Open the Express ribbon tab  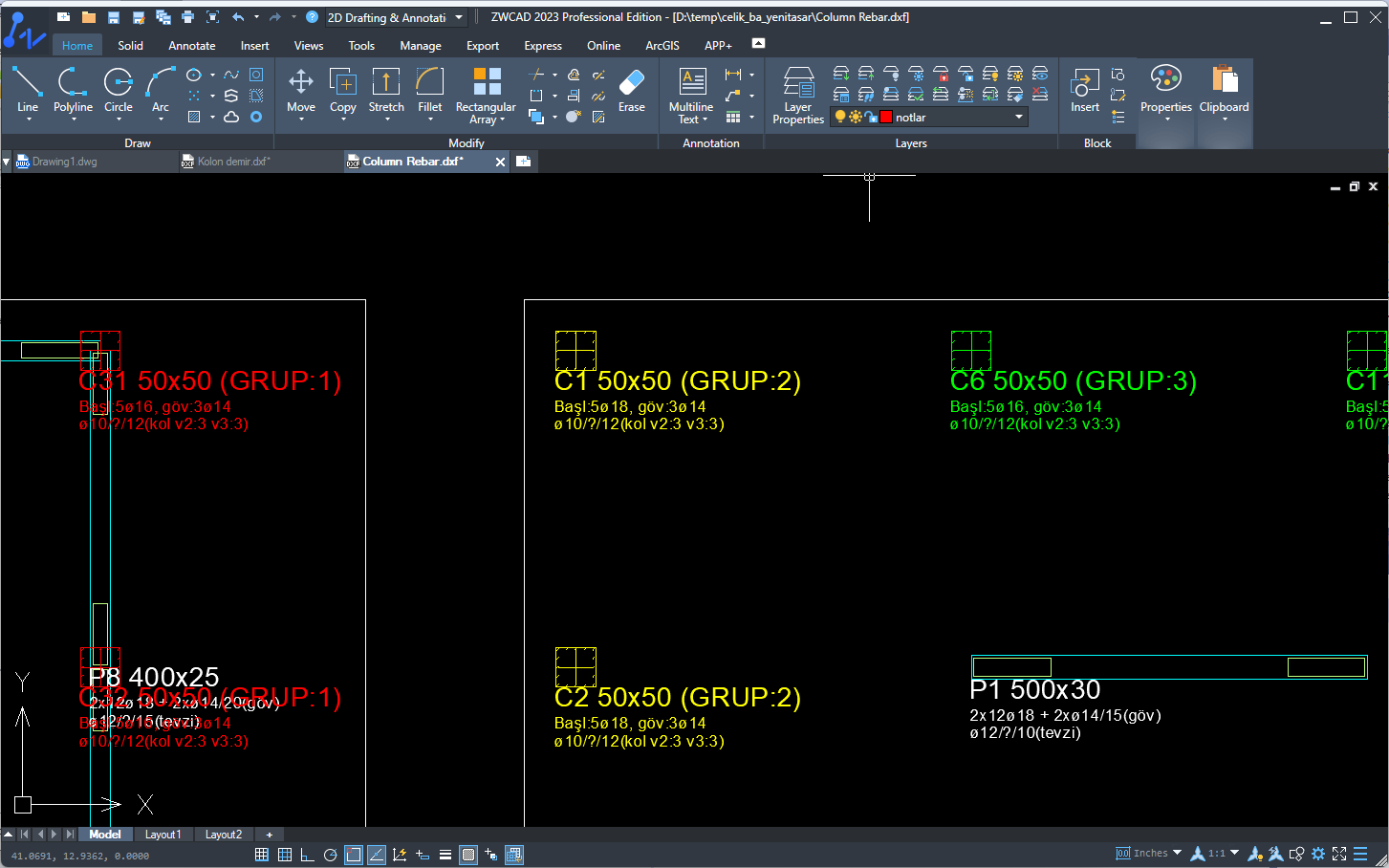(543, 45)
